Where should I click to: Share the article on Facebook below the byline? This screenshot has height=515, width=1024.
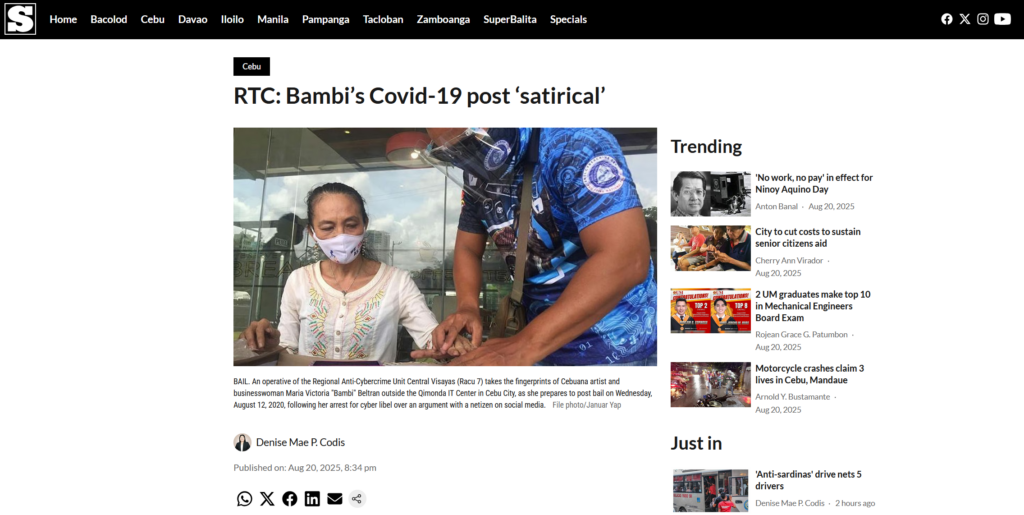(x=289, y=499)
